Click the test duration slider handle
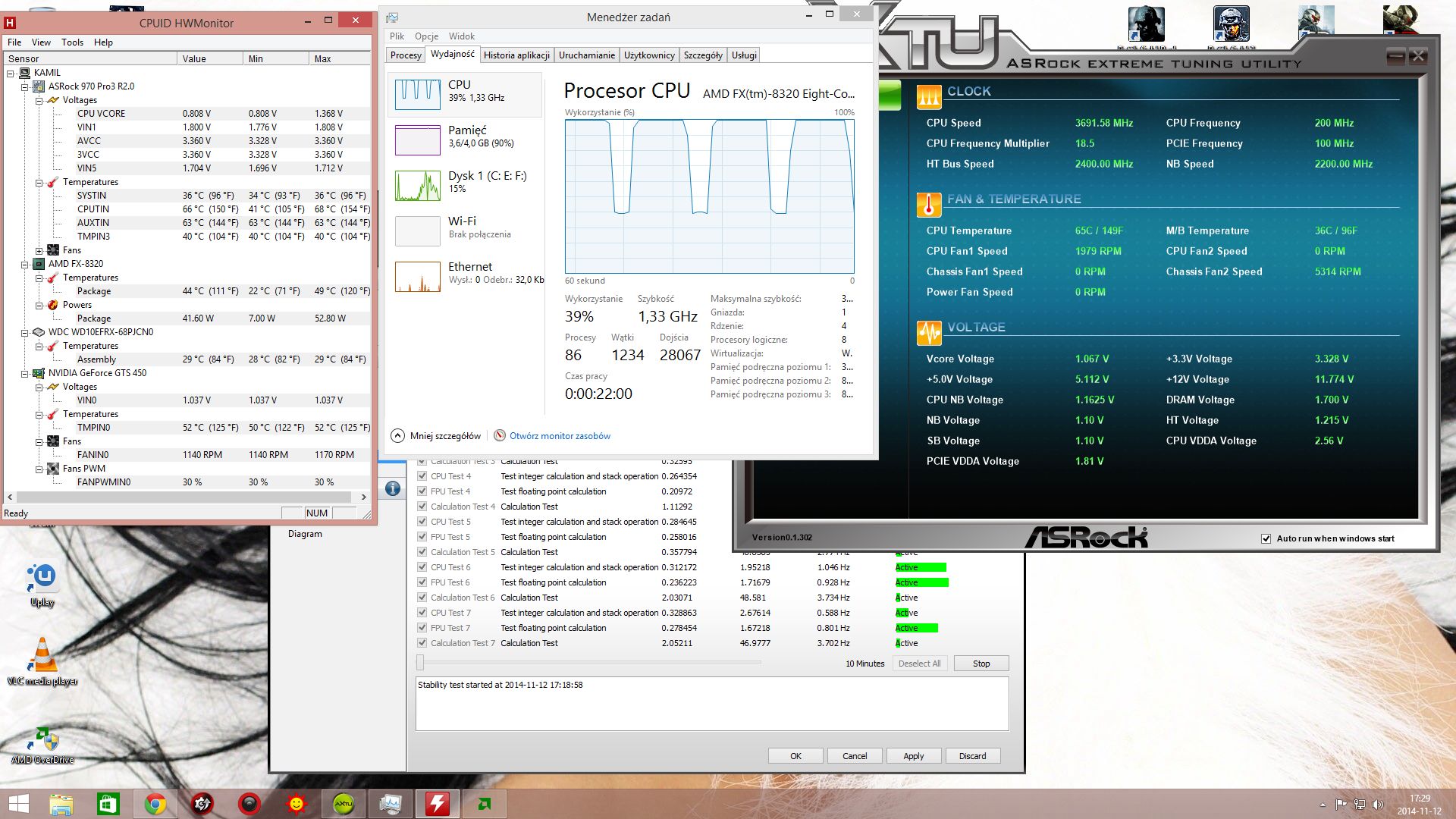The width and height of the screenshot is (1456, 819). tap(420, 663)
